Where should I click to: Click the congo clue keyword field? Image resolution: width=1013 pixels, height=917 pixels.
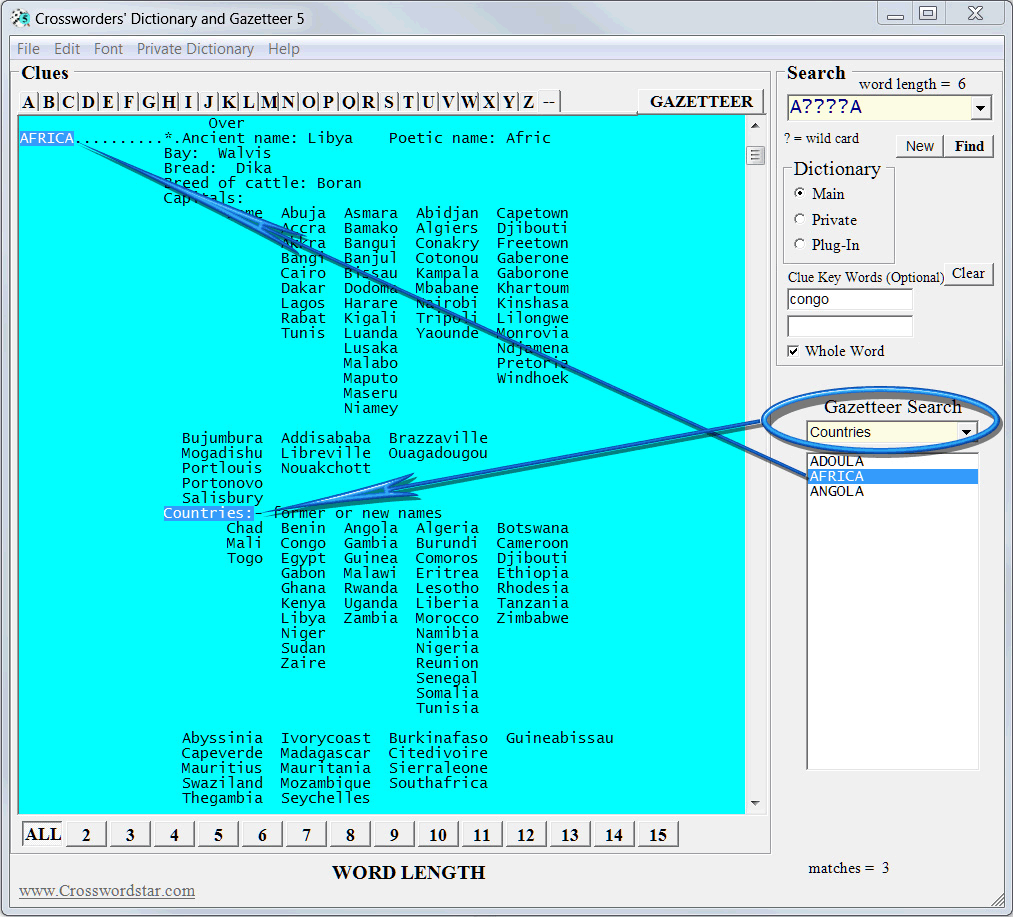[x=849, y=299]
